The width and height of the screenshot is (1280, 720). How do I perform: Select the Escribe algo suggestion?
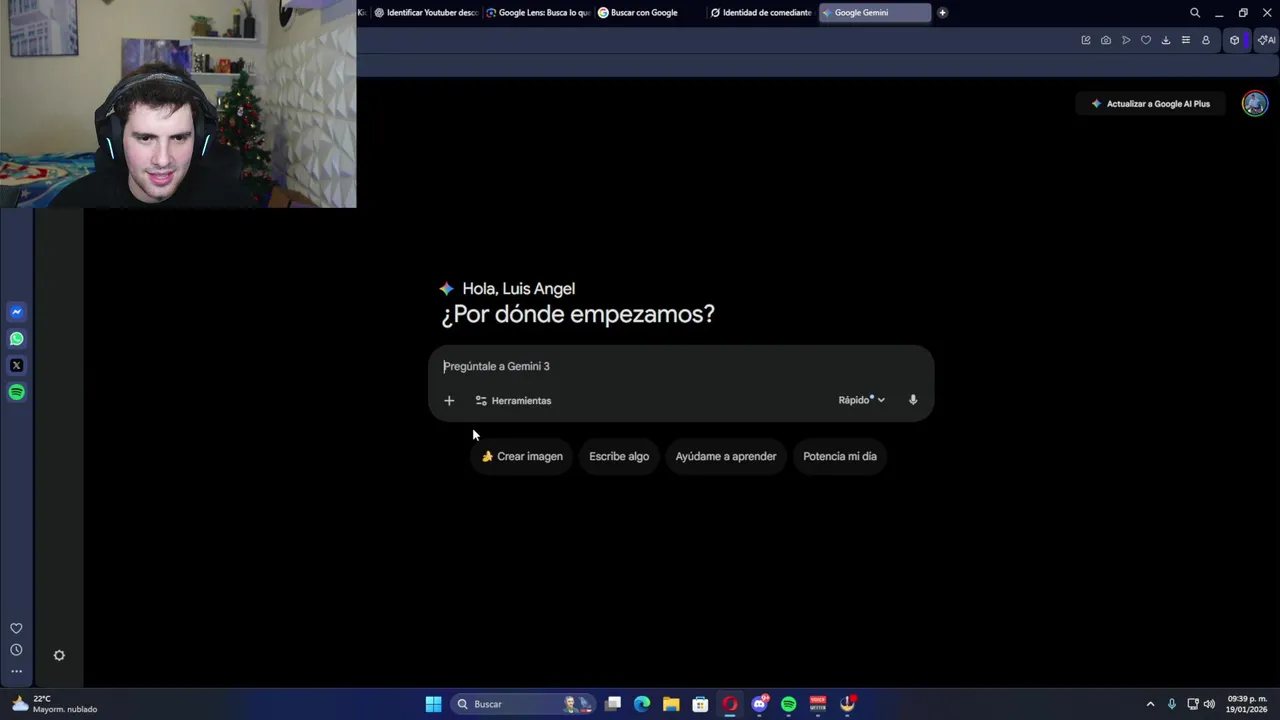619,456
